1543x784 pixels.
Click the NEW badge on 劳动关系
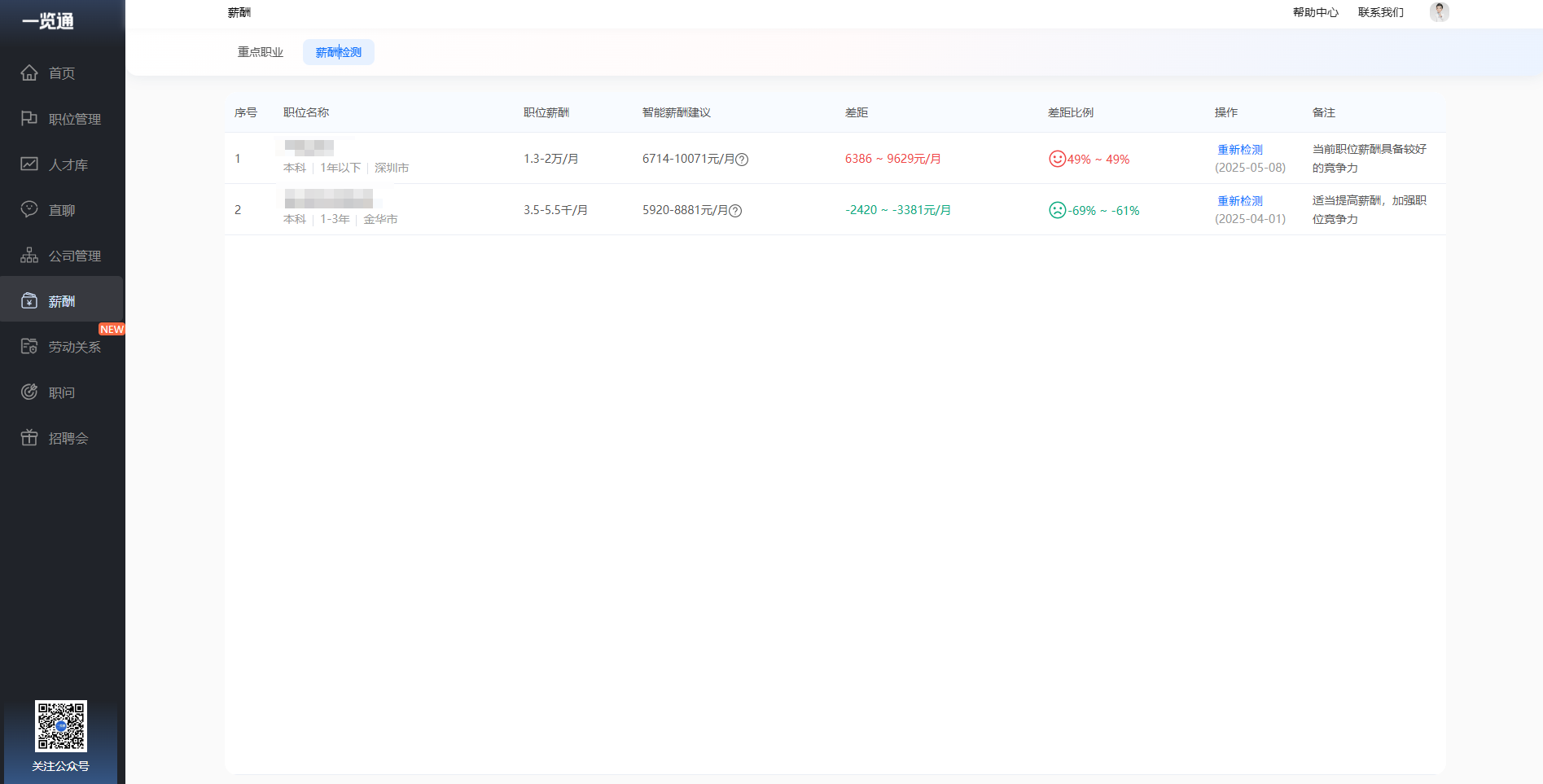112,329
